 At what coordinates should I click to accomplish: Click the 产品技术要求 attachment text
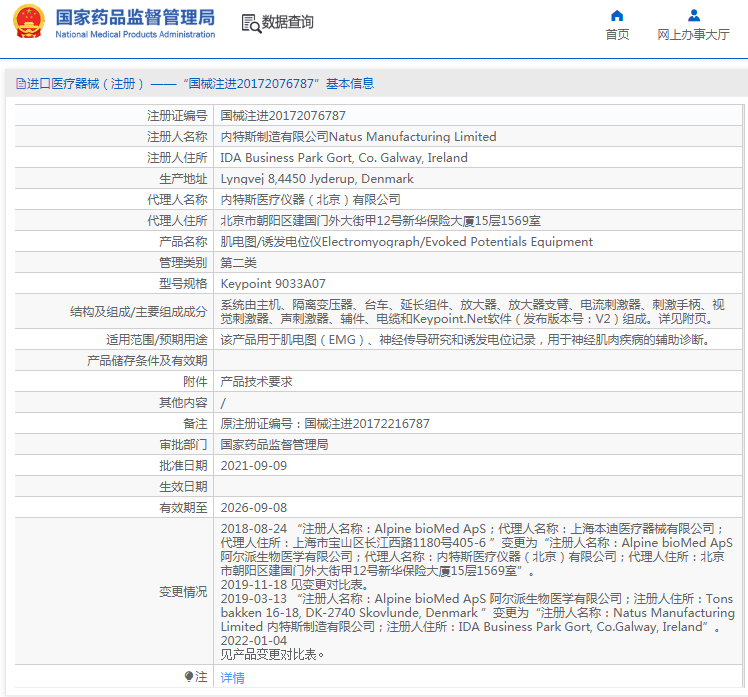click(256, 382)
